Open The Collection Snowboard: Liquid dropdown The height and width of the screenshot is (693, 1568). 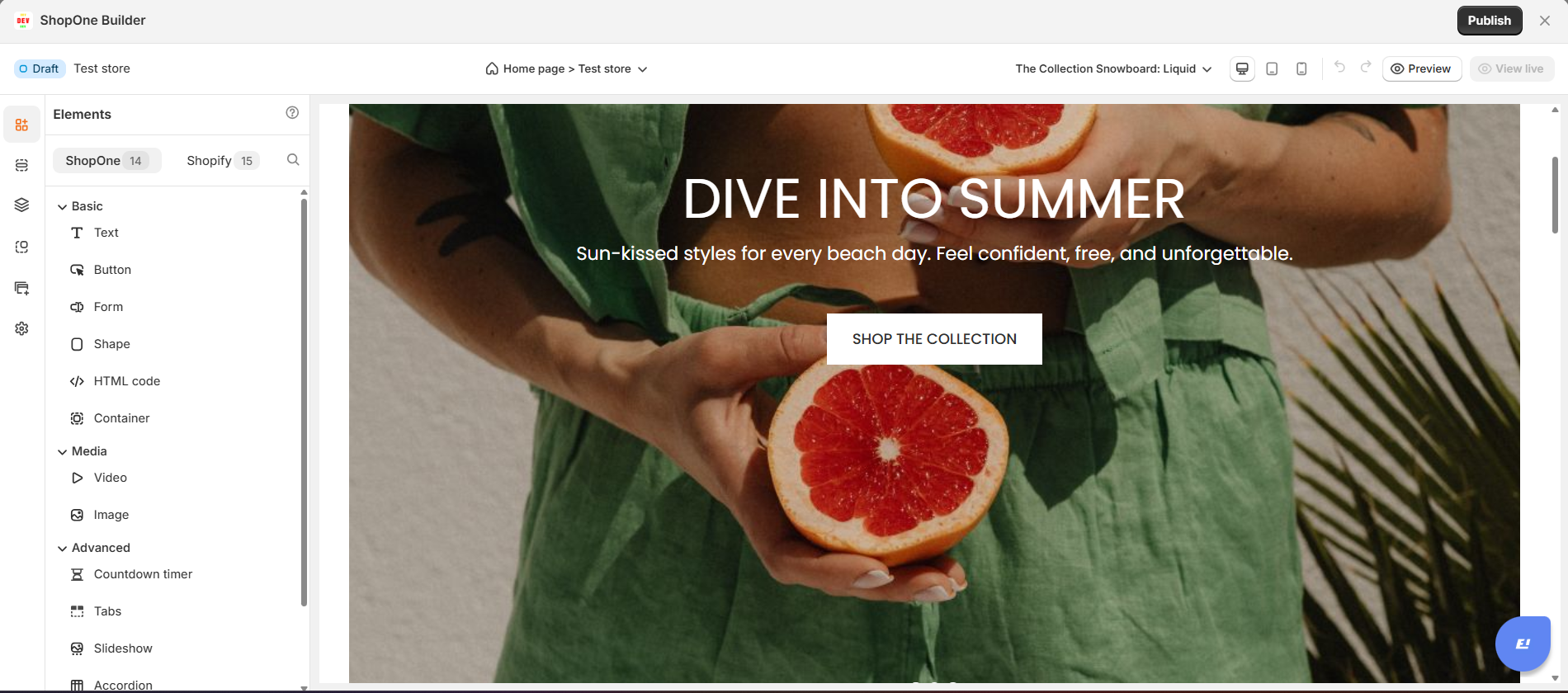click(x=1113, y=68)
